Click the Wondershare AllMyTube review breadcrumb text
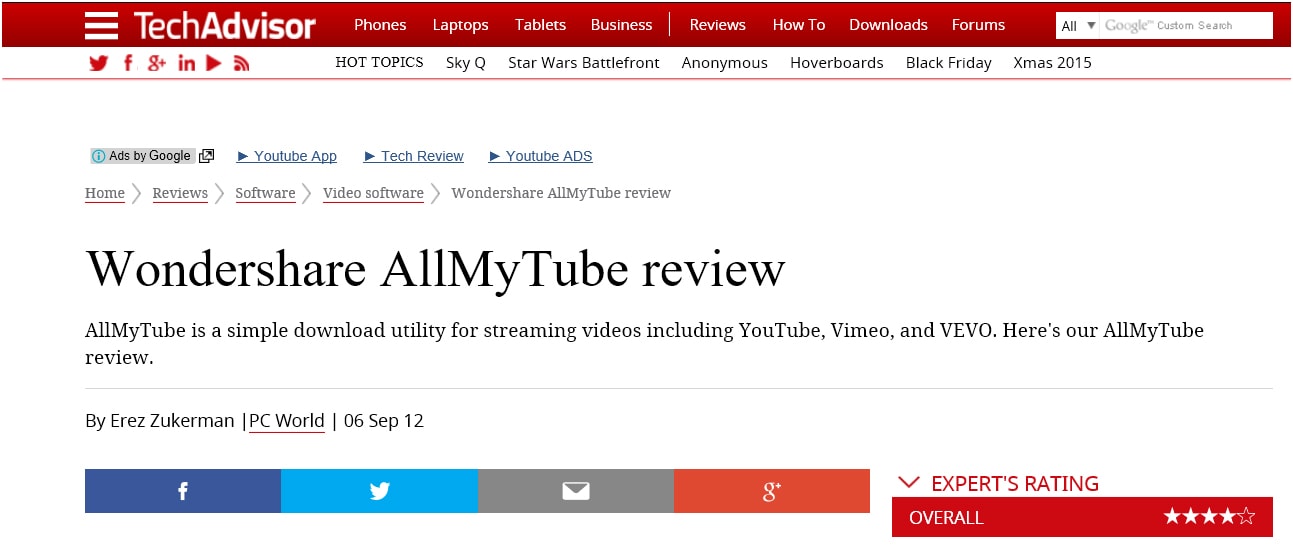This screenshot has height=548, width=1293. pos(561,193)
